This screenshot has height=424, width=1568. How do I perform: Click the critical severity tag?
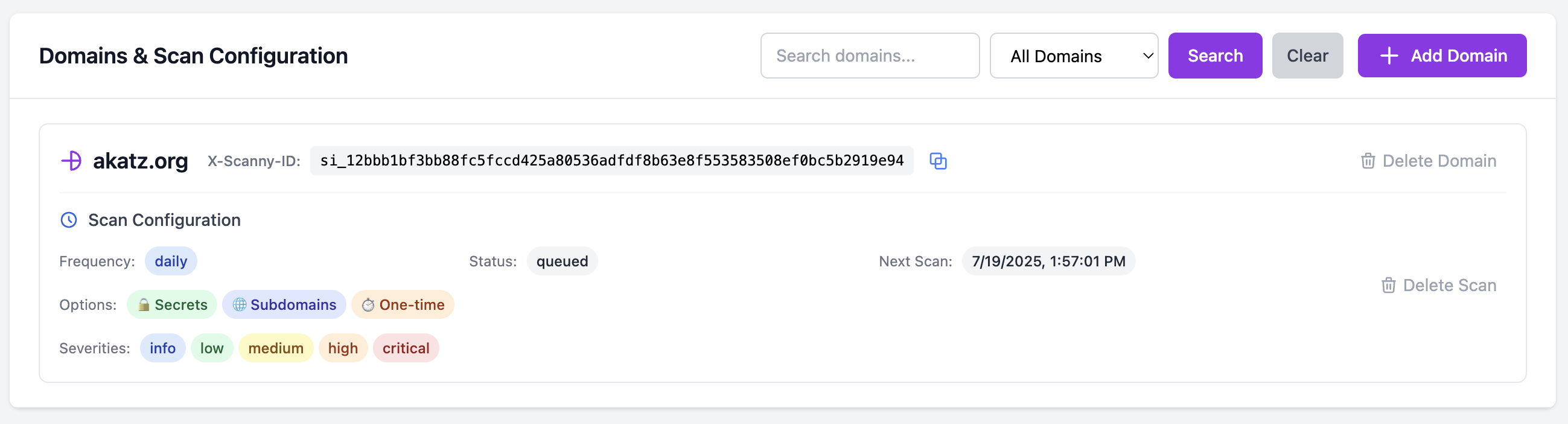[x=406, y=348]
